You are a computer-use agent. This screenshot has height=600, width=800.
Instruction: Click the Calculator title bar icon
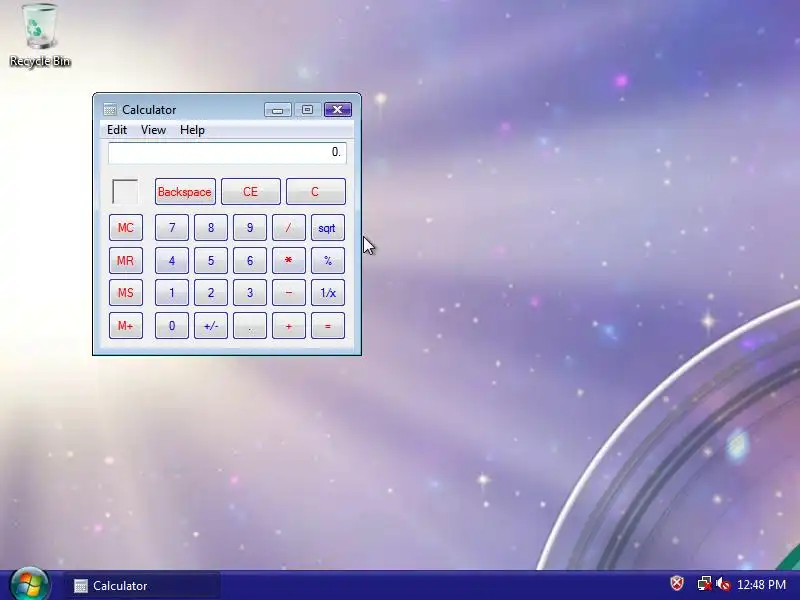point(109,110)
